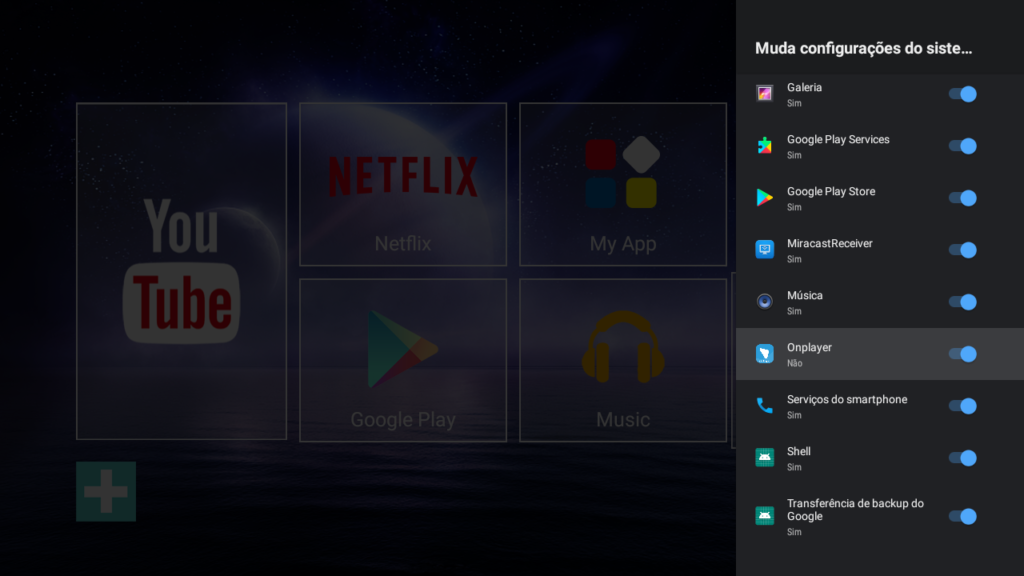This screenshot has width=1024, height=576.
Task: Select the "MiracastReceiver" label
Action: [x=829, y=244]
